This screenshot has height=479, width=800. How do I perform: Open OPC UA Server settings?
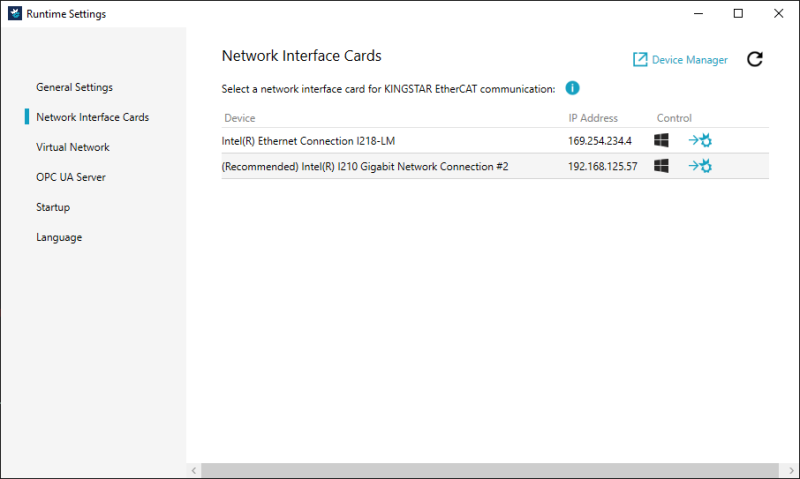(71, 177)
